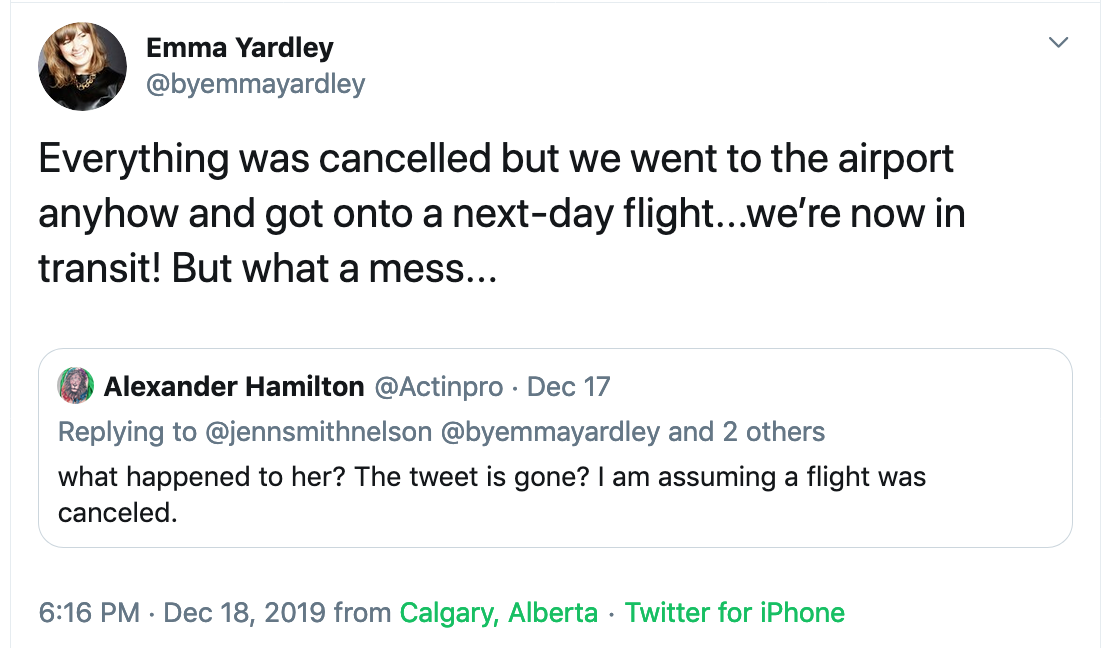Open the Calgary, Alberta location link

pyautogui.click(x=499, y=613)
